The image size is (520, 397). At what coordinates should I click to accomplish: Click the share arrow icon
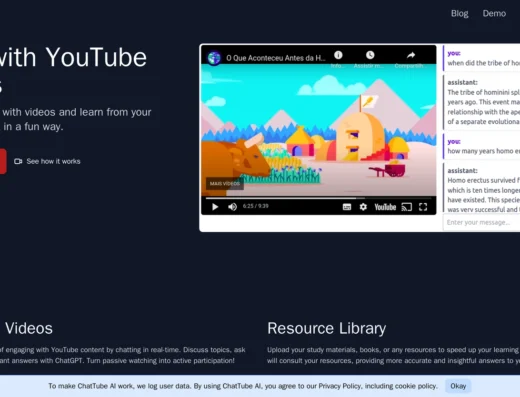click(411, 55)
